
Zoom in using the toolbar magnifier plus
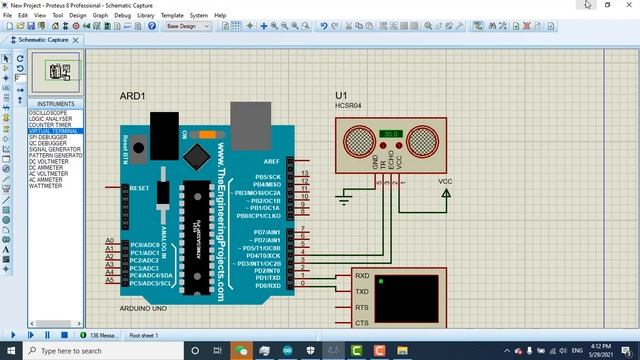(274, 26)
